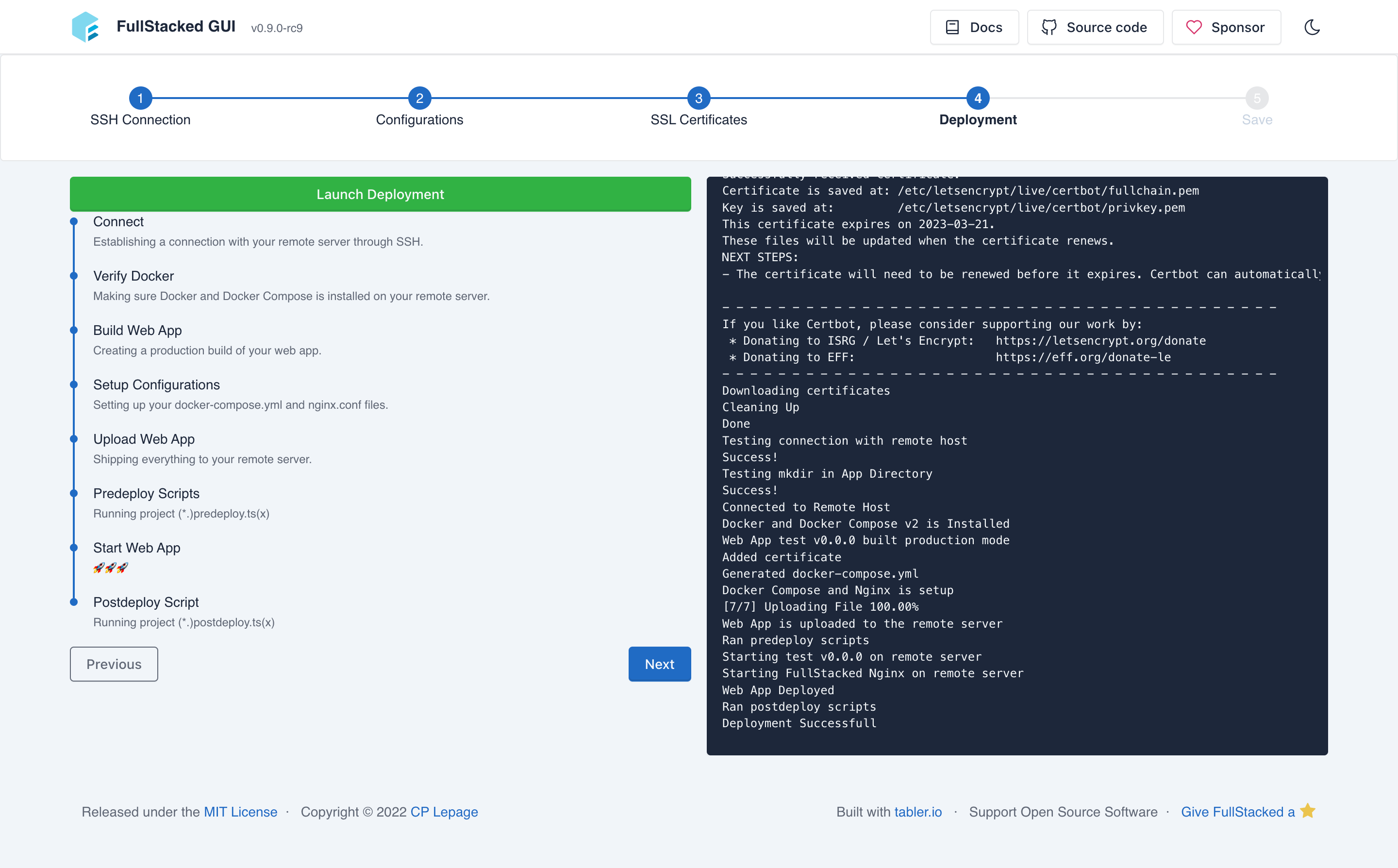The width and height of the screenshot is (1398, 868).
Task: Click the heart icon on Sponsor
Action: tap(1194, 27)
